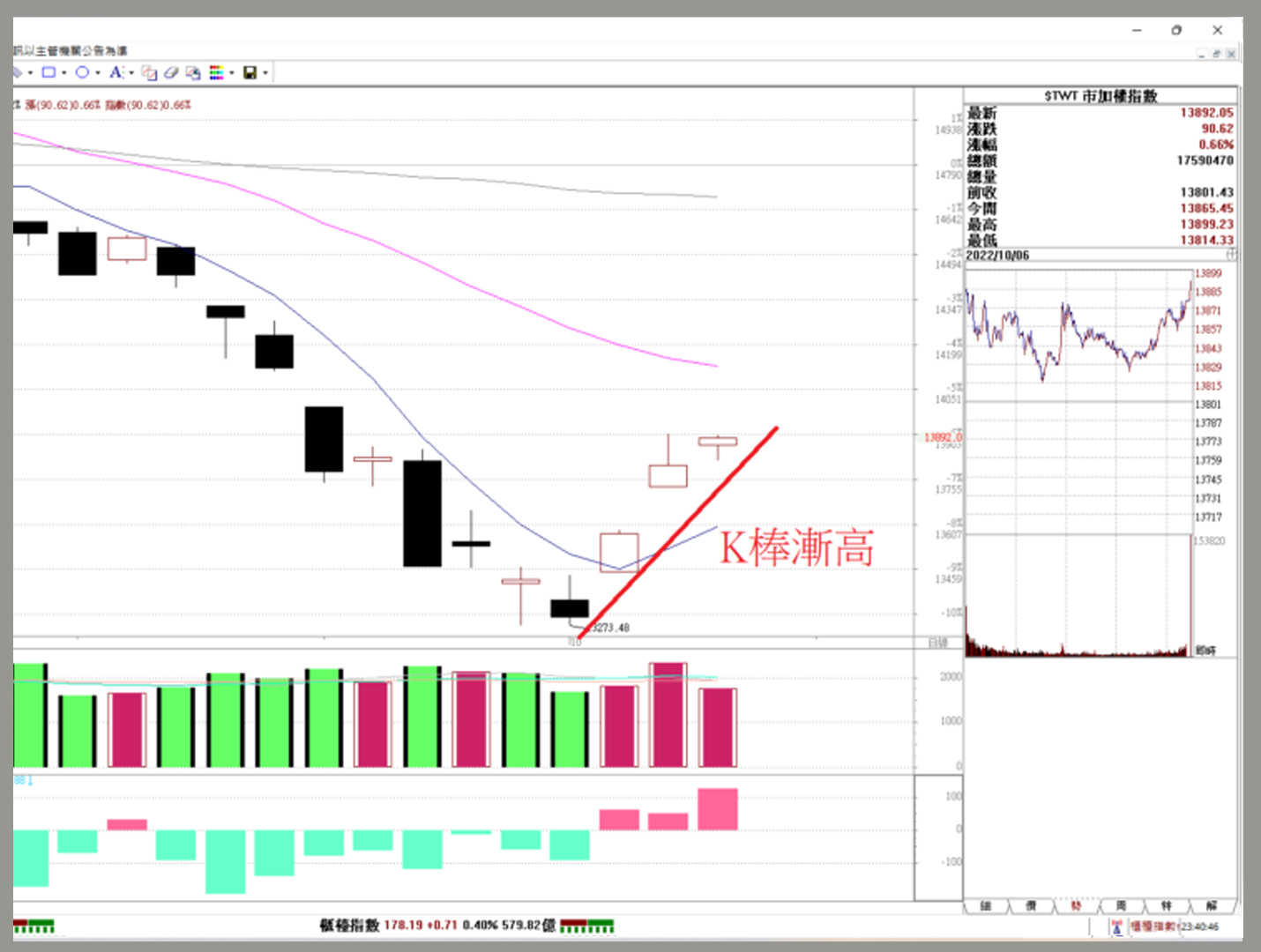
Task: Click previous close value 13801.43
Action: point(1206,192)
